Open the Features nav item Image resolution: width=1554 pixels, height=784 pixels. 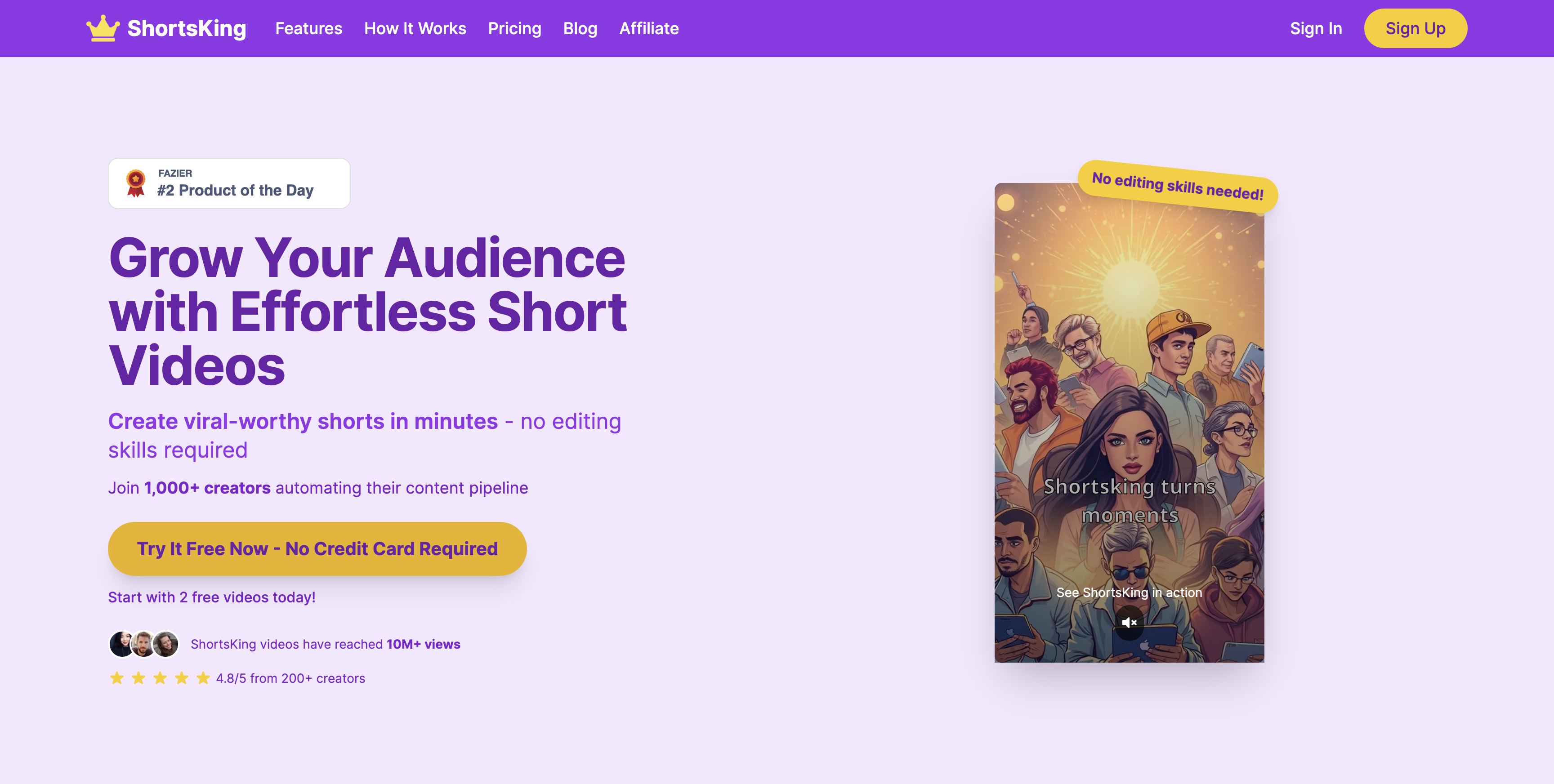308,28
